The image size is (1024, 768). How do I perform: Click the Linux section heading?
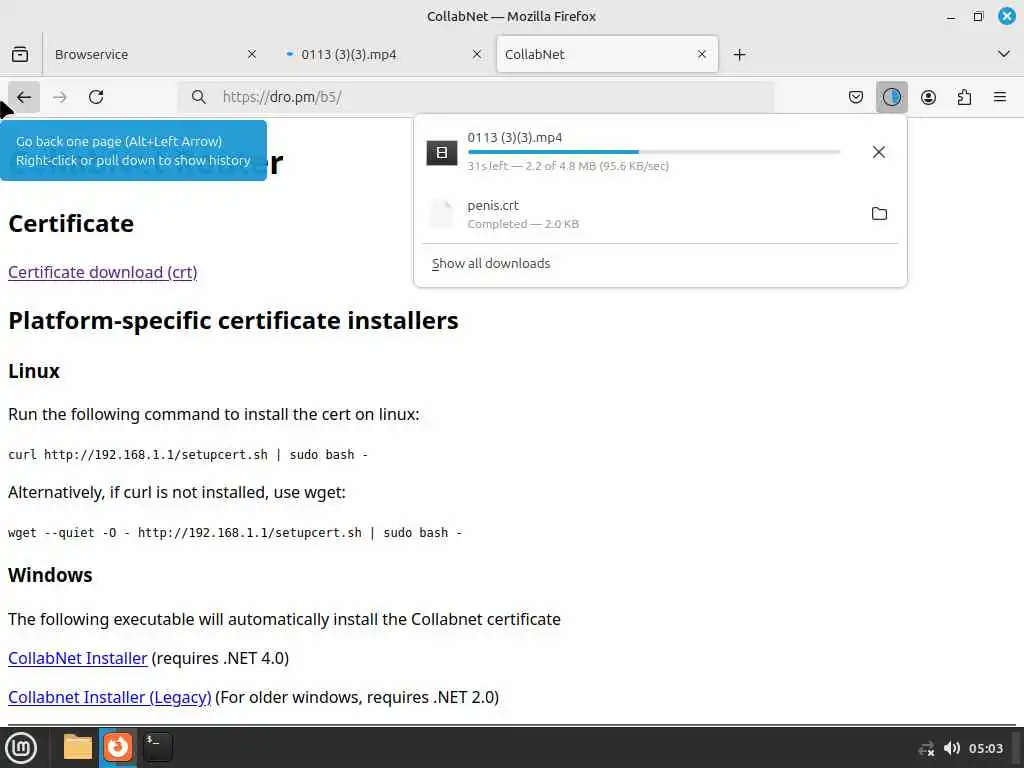click(x=34, y=371)
